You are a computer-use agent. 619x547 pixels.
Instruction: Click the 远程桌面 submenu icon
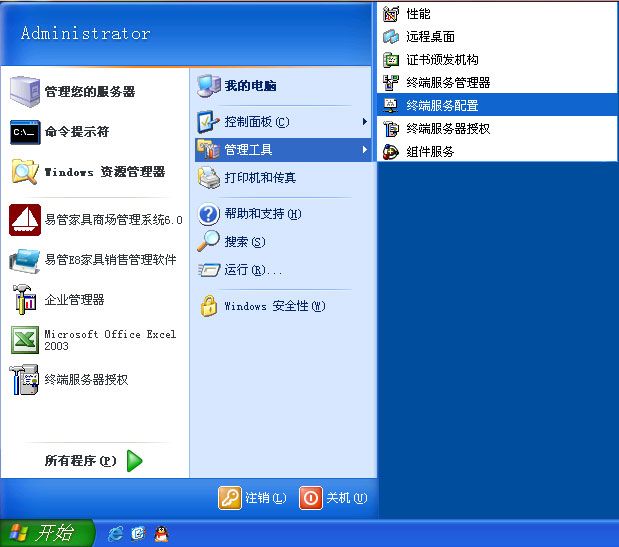point(391,37)
